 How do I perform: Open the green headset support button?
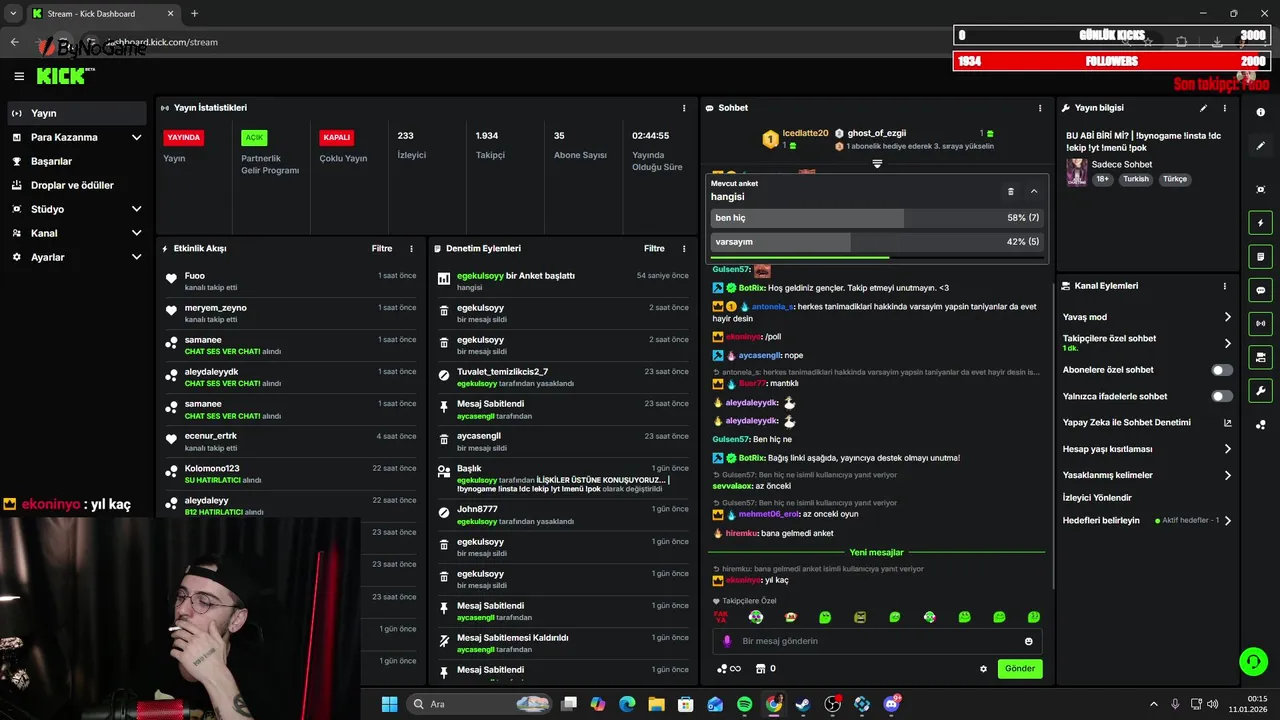coord(1253,662)
